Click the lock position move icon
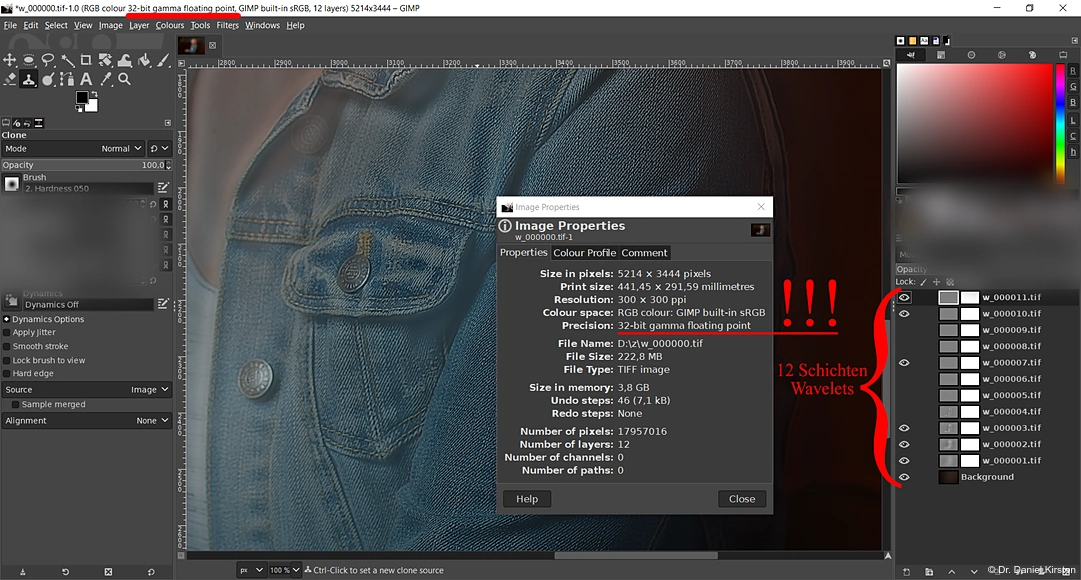 coord(936,282)
